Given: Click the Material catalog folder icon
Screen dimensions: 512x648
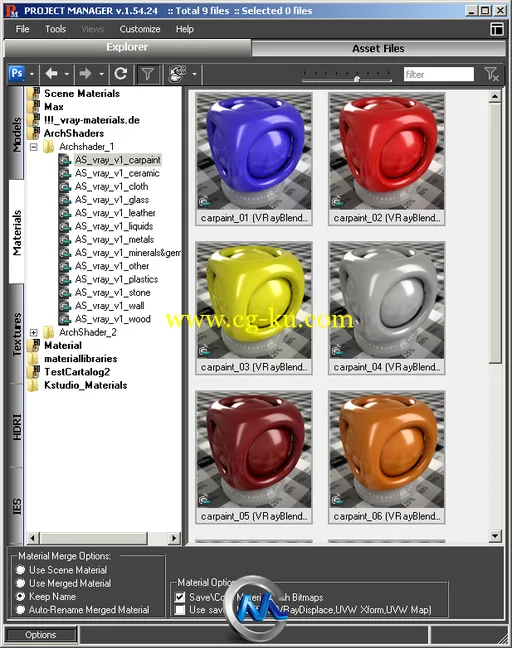Looking at the screenshot, I should tap(33, 345).
